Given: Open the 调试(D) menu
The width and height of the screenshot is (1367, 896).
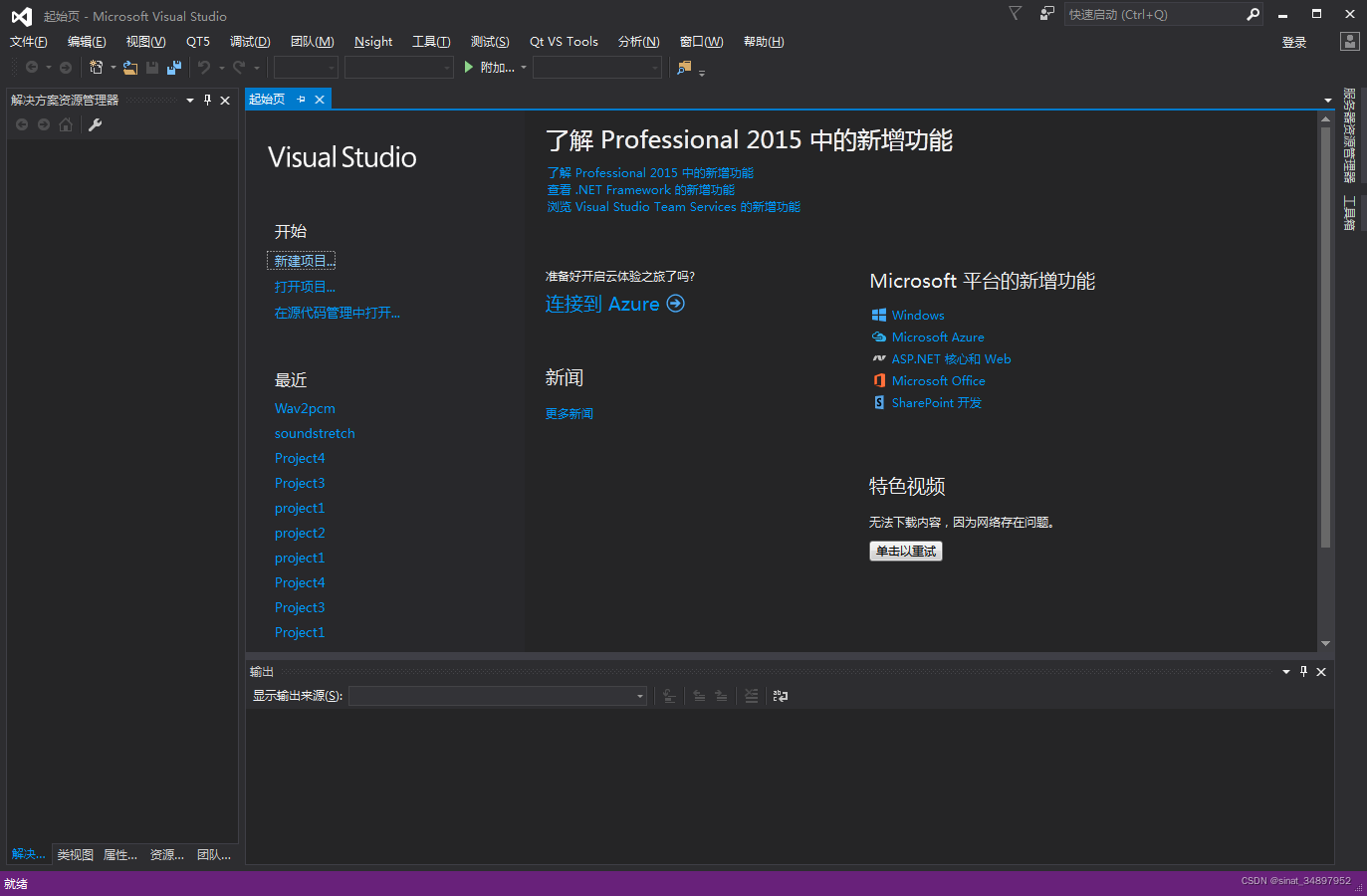Looking at the screenshot, I should click(x=250, y=42).
